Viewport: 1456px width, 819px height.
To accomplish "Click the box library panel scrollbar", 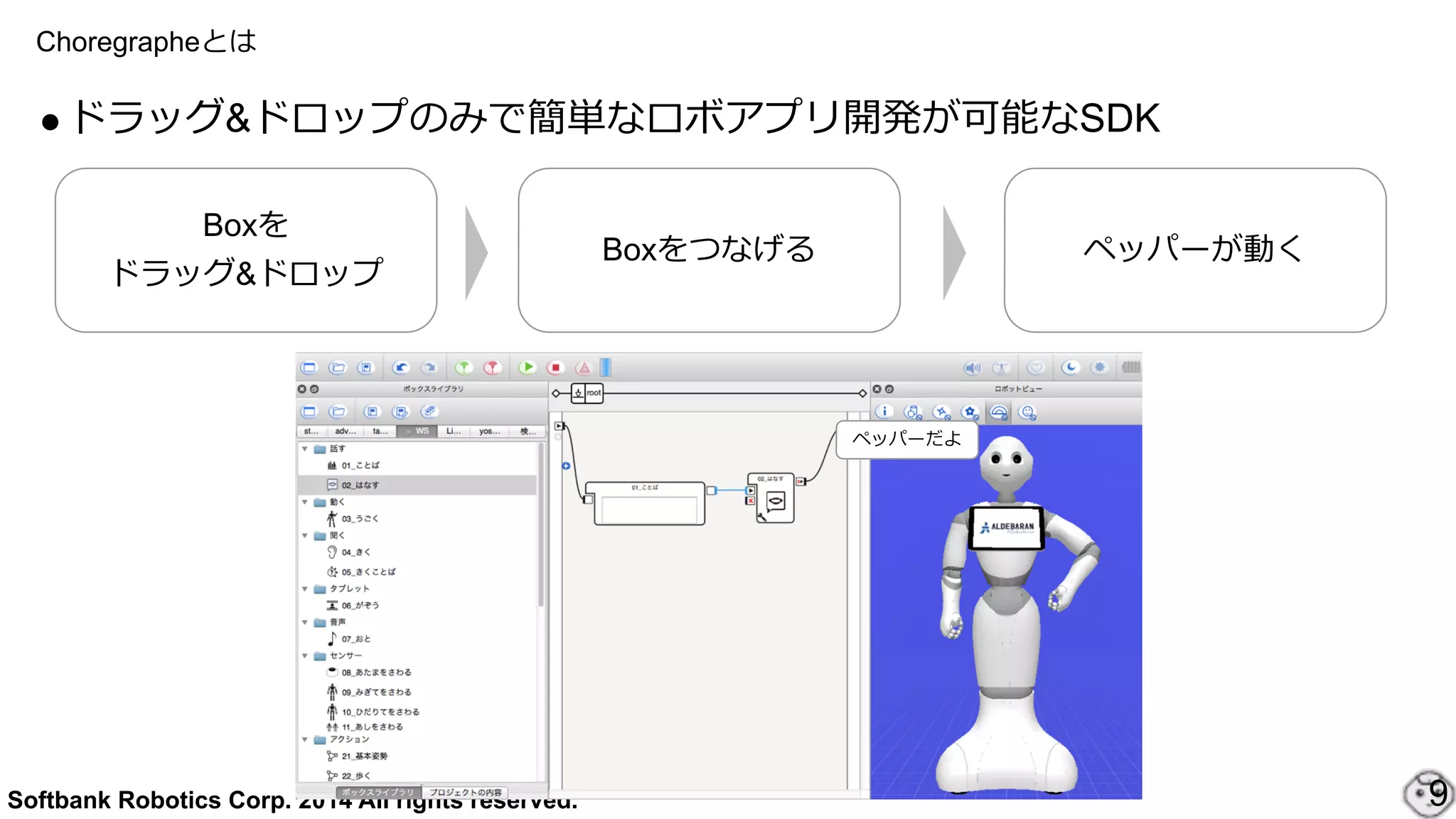I will (541, 525).
